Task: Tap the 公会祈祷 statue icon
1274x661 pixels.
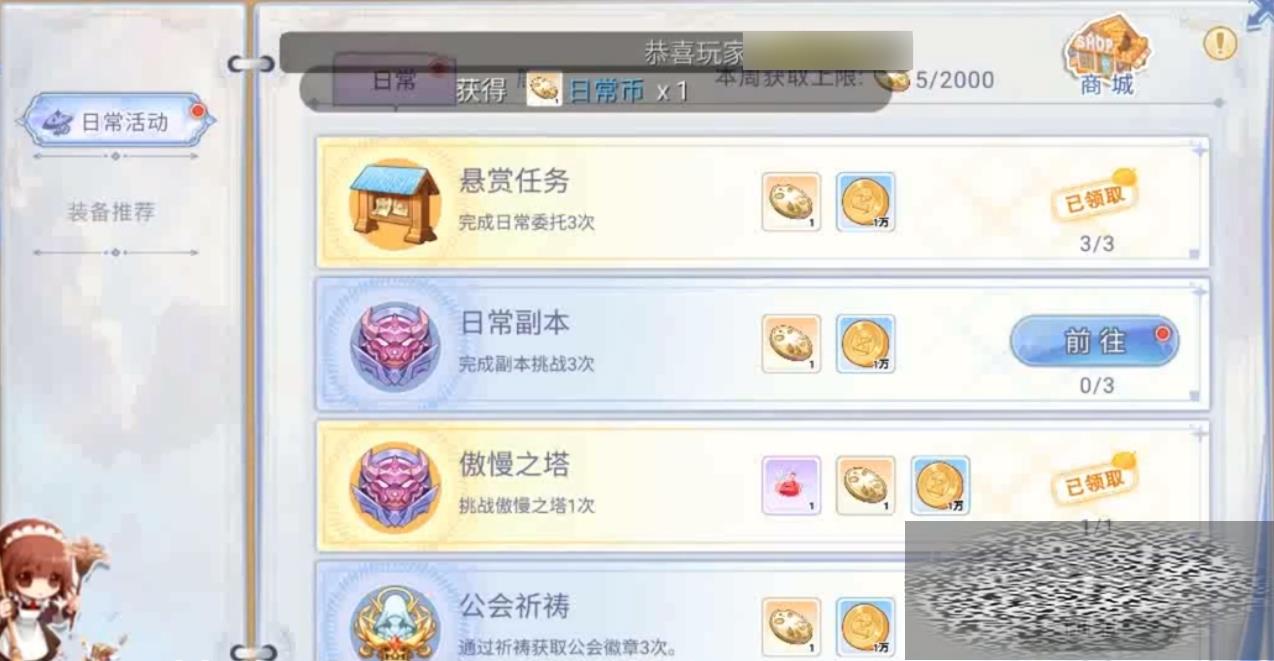Action: point(395,624)
